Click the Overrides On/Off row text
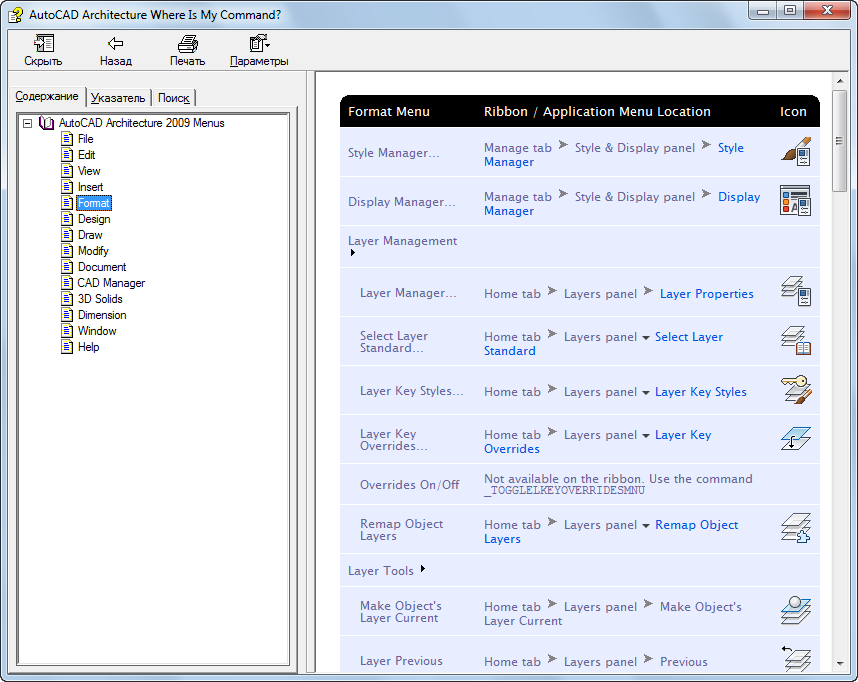Image resolution: width=858 pixels, height=682 pixels. 409,485
